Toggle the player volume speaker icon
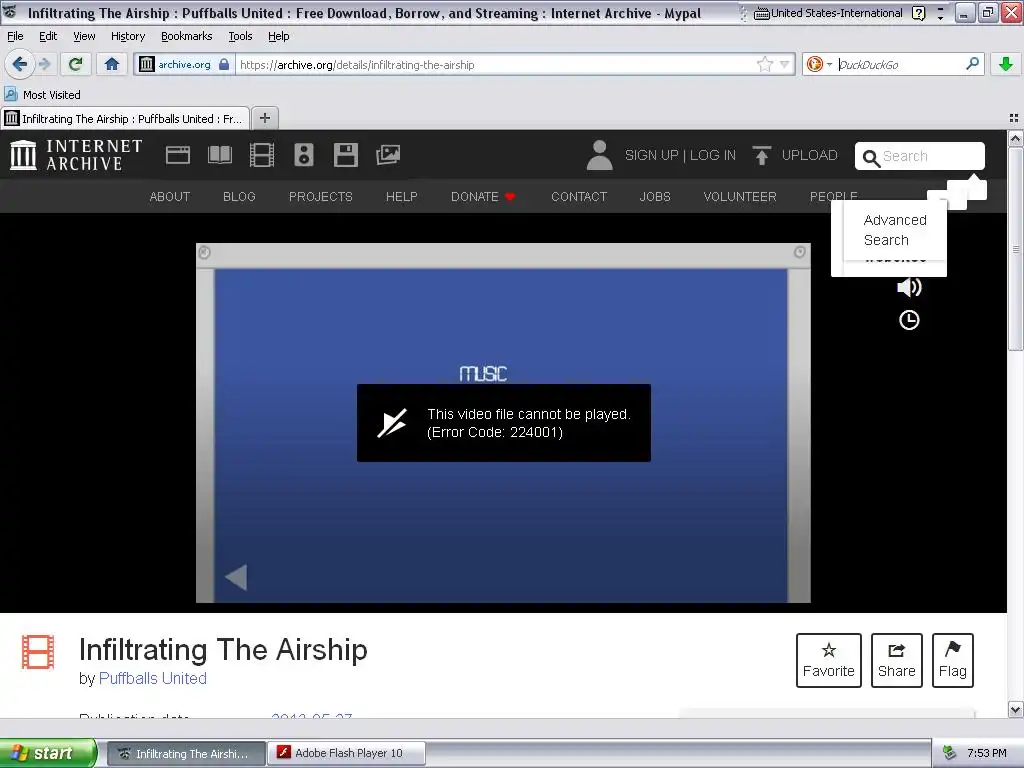Image resolution: width=1024 pixels, height=768 pixels. pos(909,287)
